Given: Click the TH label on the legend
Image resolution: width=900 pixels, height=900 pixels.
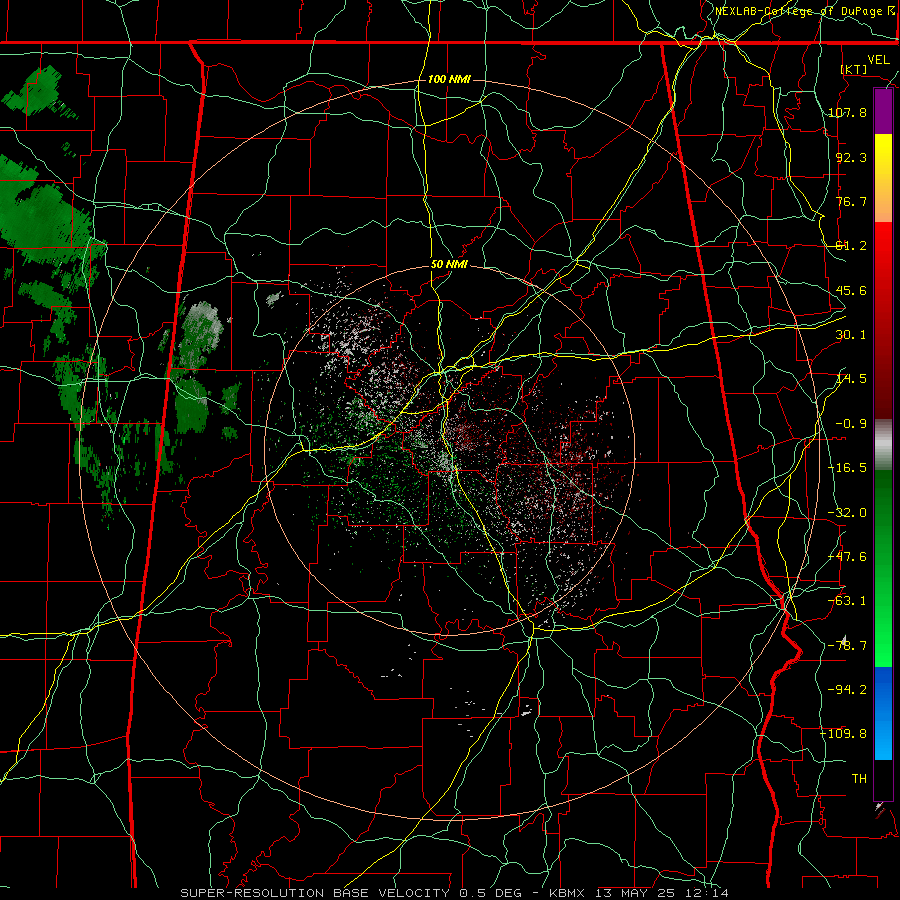Looking at the screenshot, I should (859, 778).
